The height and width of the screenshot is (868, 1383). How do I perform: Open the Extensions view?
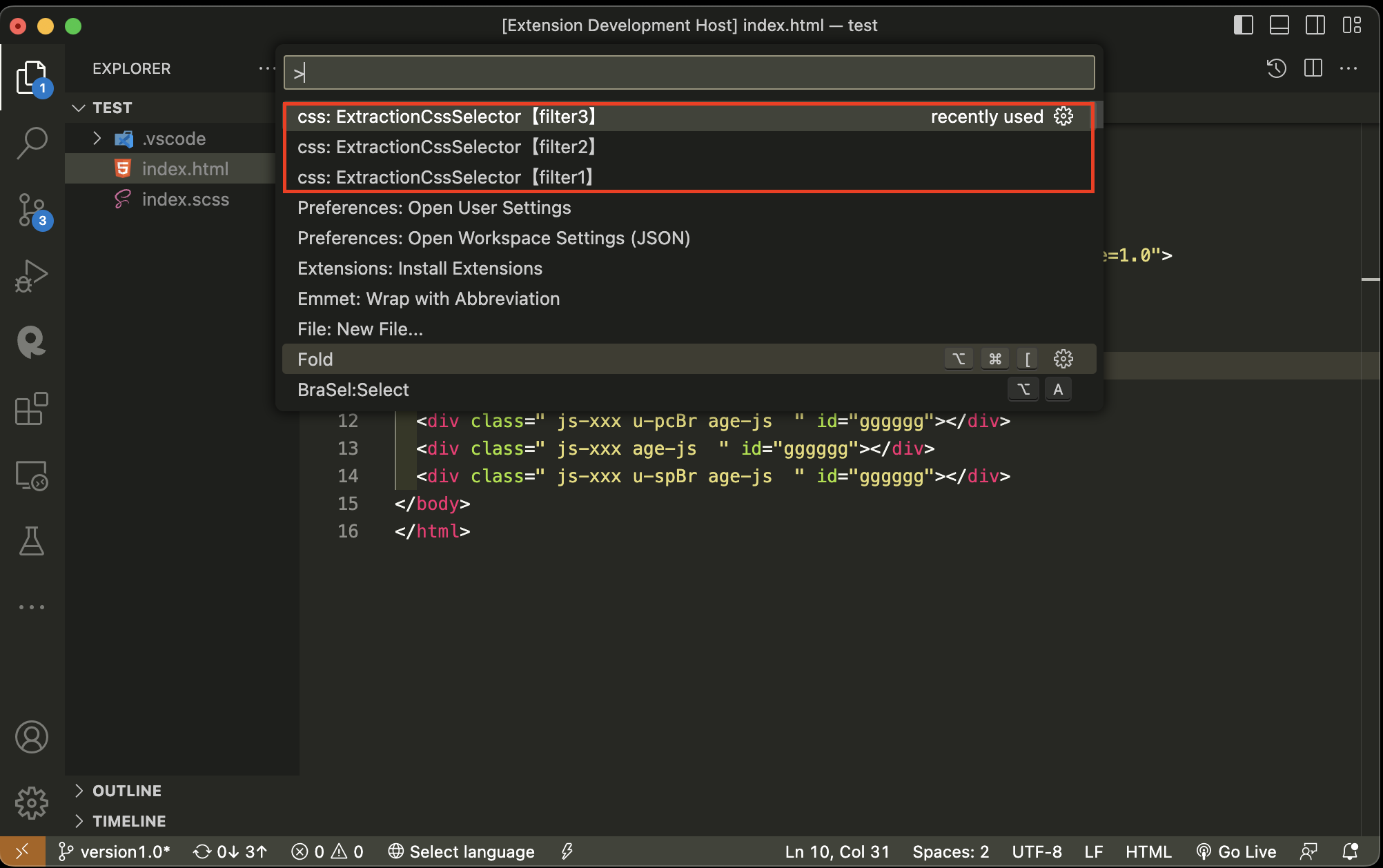[x=32, y=409]
